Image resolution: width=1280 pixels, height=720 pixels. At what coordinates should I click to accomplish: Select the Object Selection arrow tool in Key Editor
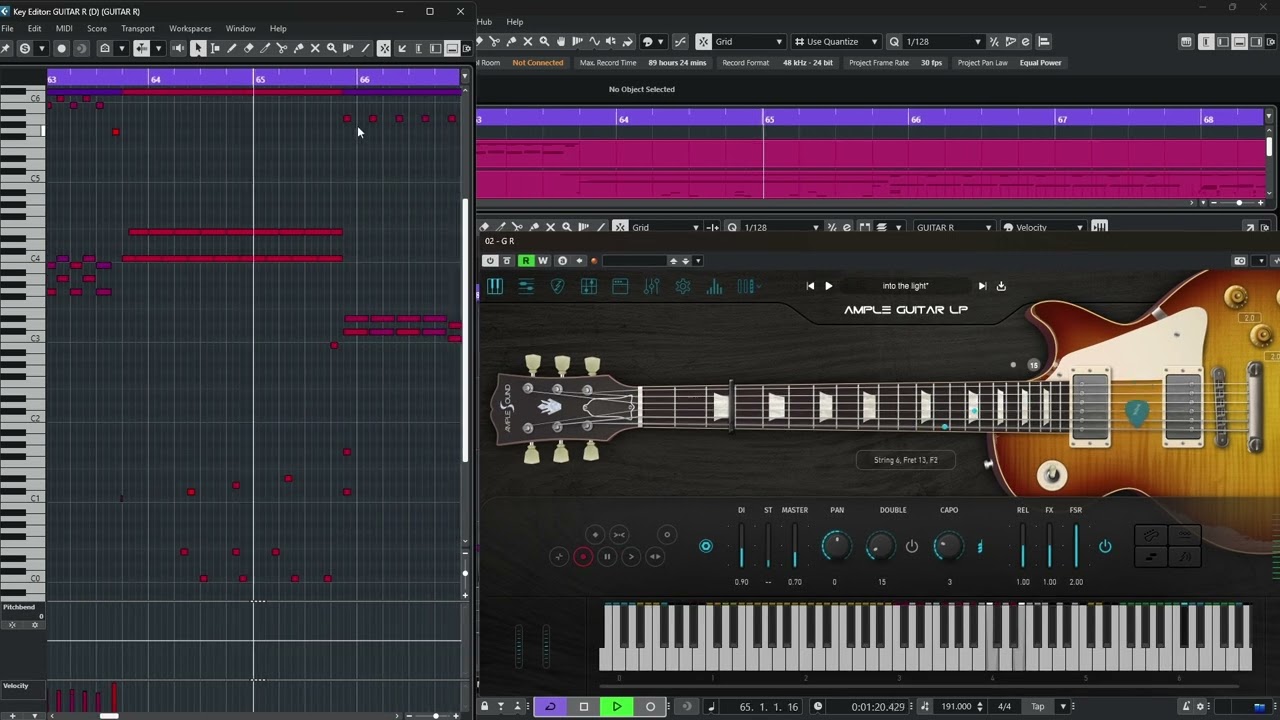coord(198,48)
